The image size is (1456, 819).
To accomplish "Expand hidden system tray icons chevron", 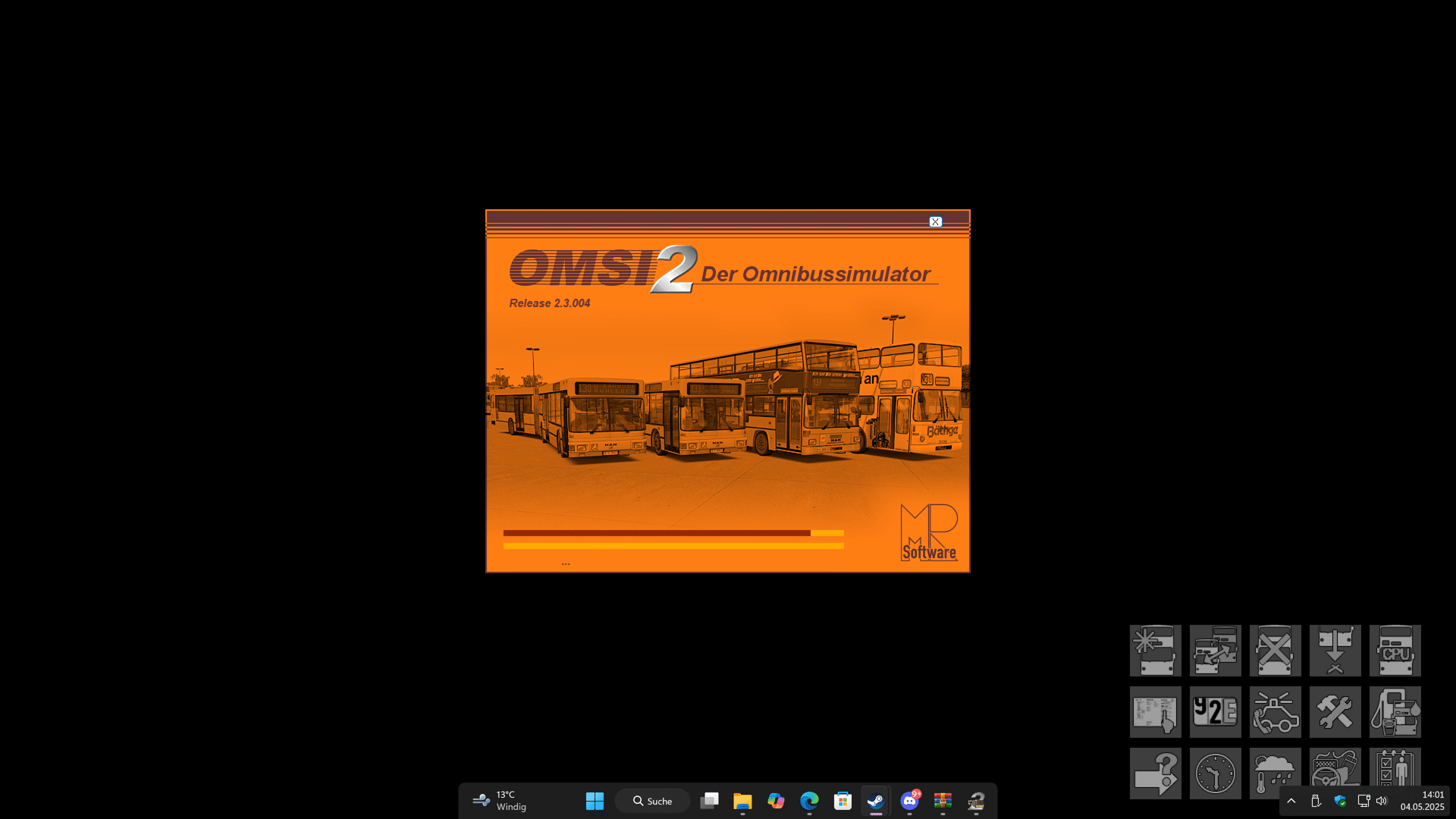I will (1291, 801).
